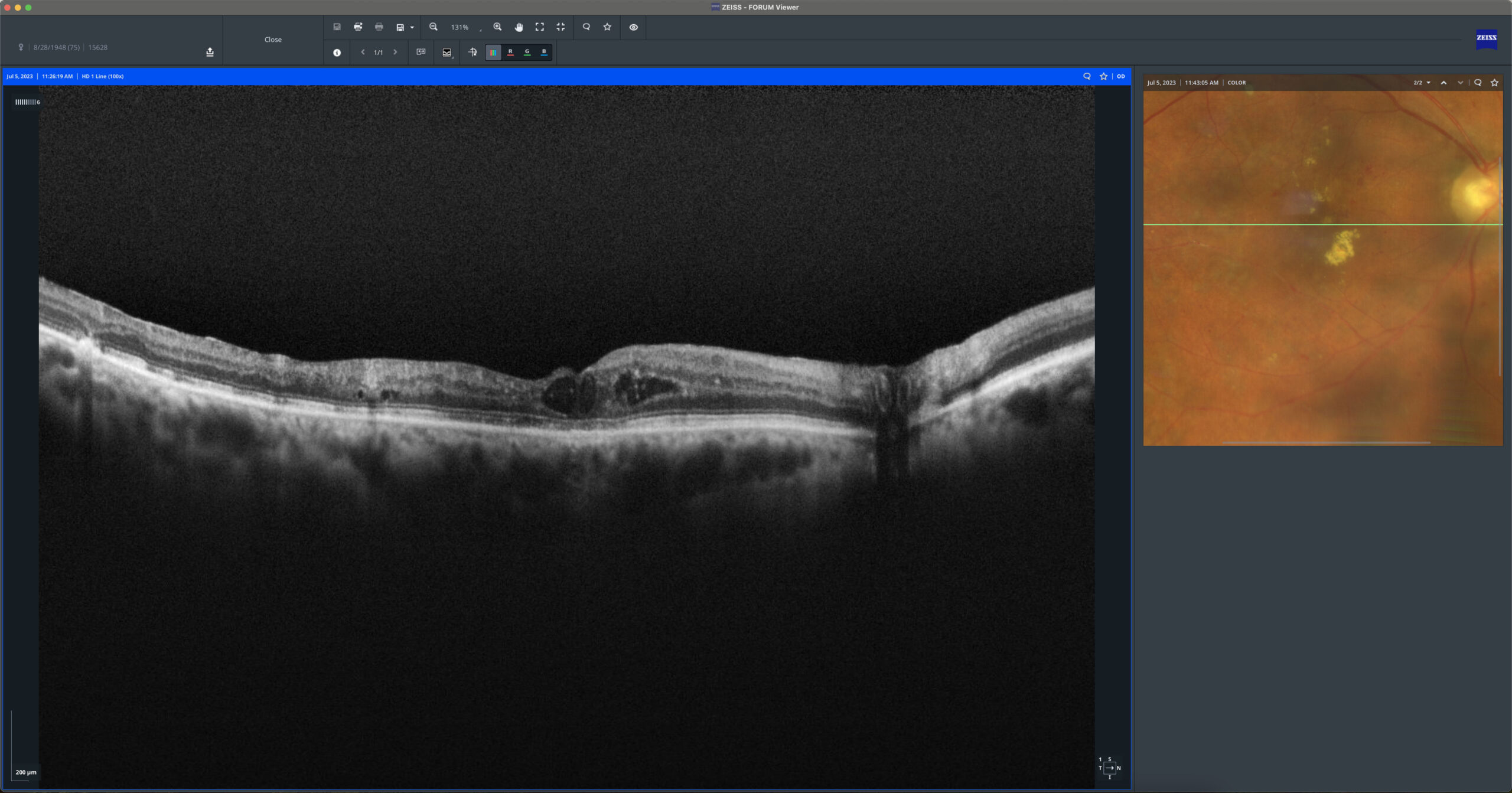Toggle the eye visibility icon in toolbar
Screen dimensions: 1512x793
tap(634, 27)
